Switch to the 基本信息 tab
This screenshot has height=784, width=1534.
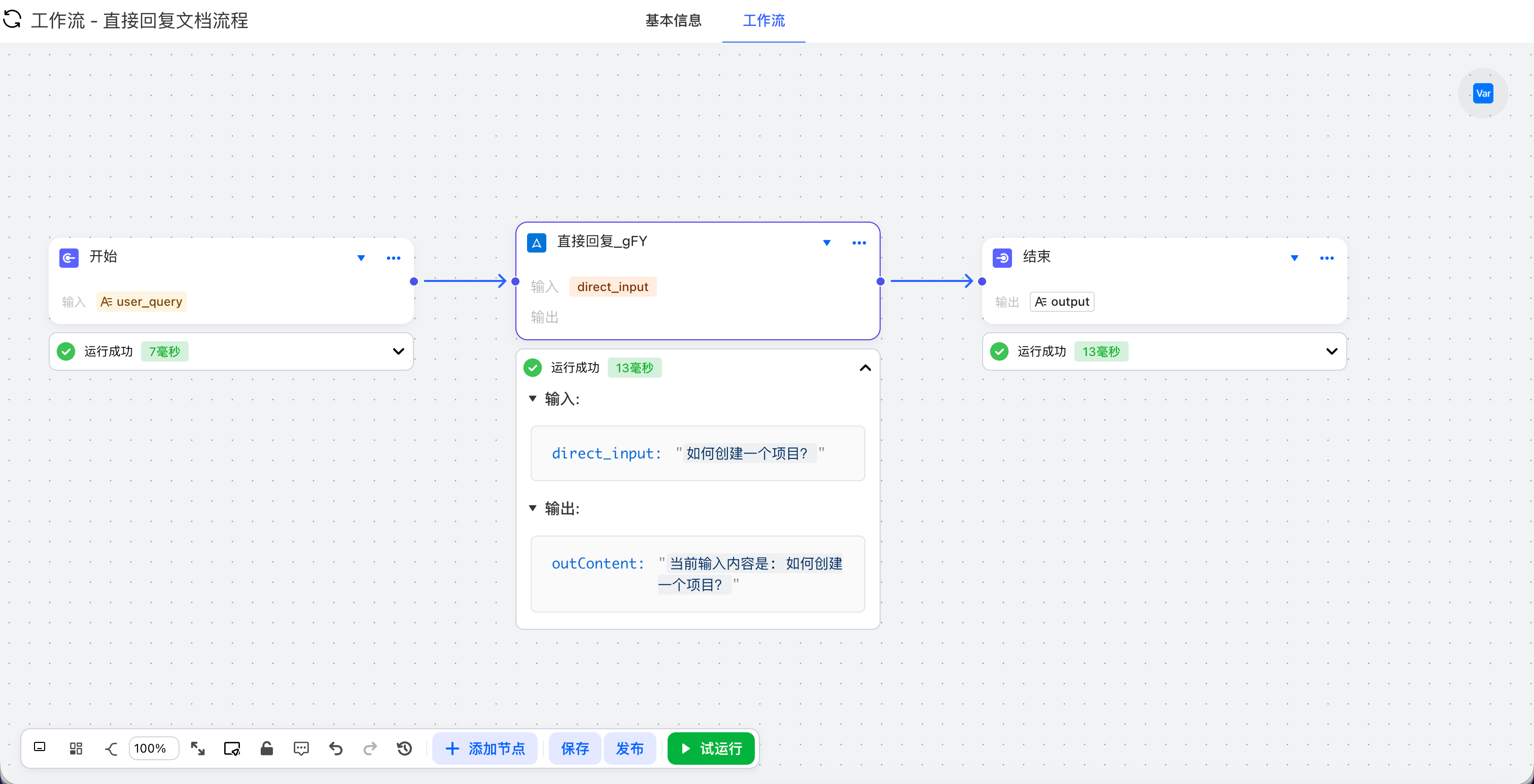673,20
